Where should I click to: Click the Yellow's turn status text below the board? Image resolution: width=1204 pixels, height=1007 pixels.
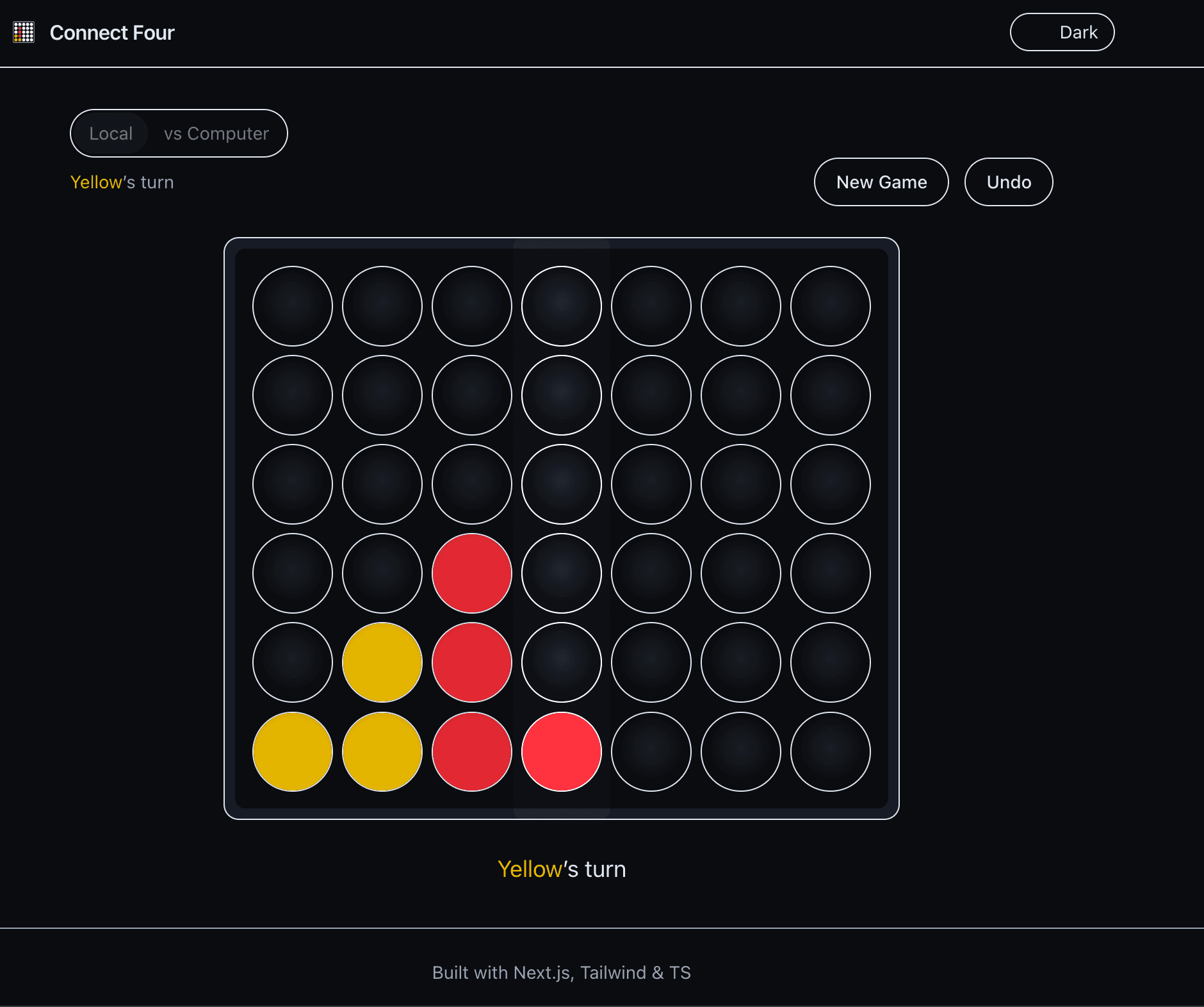[562, 869]
